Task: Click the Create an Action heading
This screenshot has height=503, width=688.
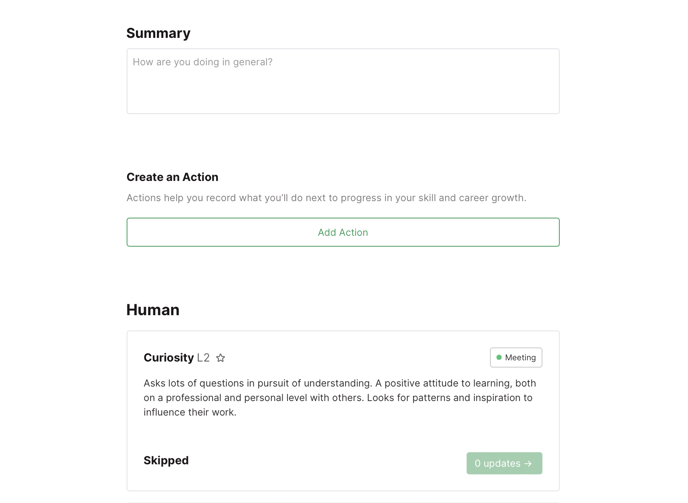Action: [172, 177]
